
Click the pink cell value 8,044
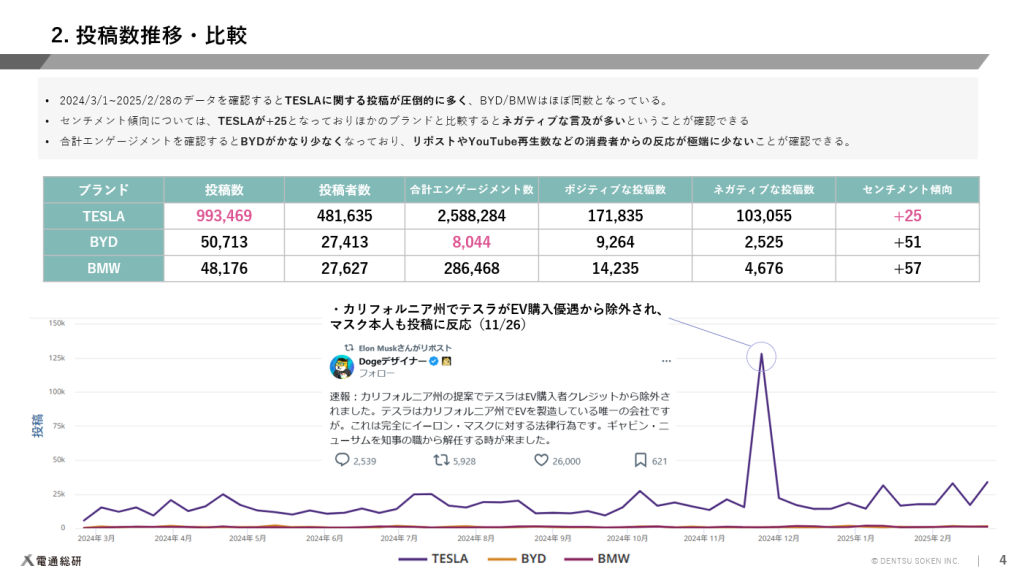472,242
